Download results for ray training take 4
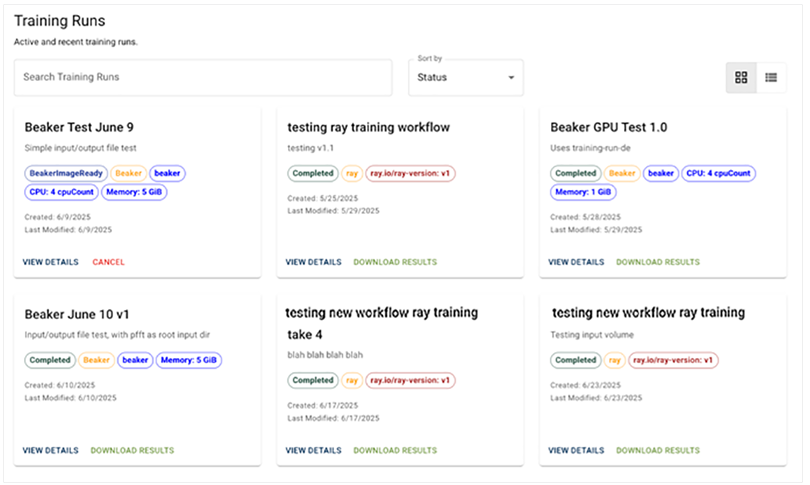The height and width of the screenshot is (485, 810). pyautogui.click(x=395, y=450)
